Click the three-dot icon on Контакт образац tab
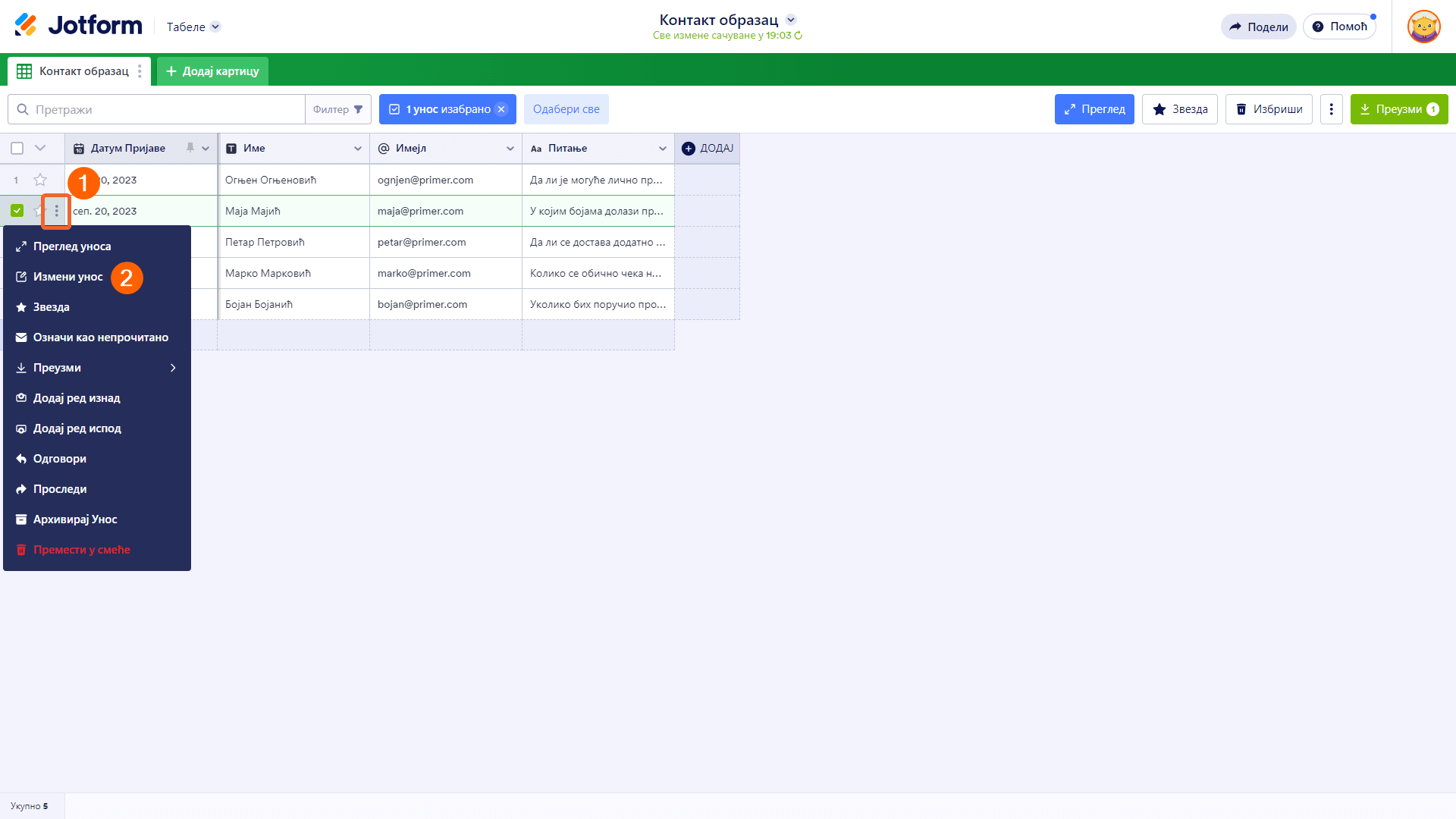 (140, 71)
